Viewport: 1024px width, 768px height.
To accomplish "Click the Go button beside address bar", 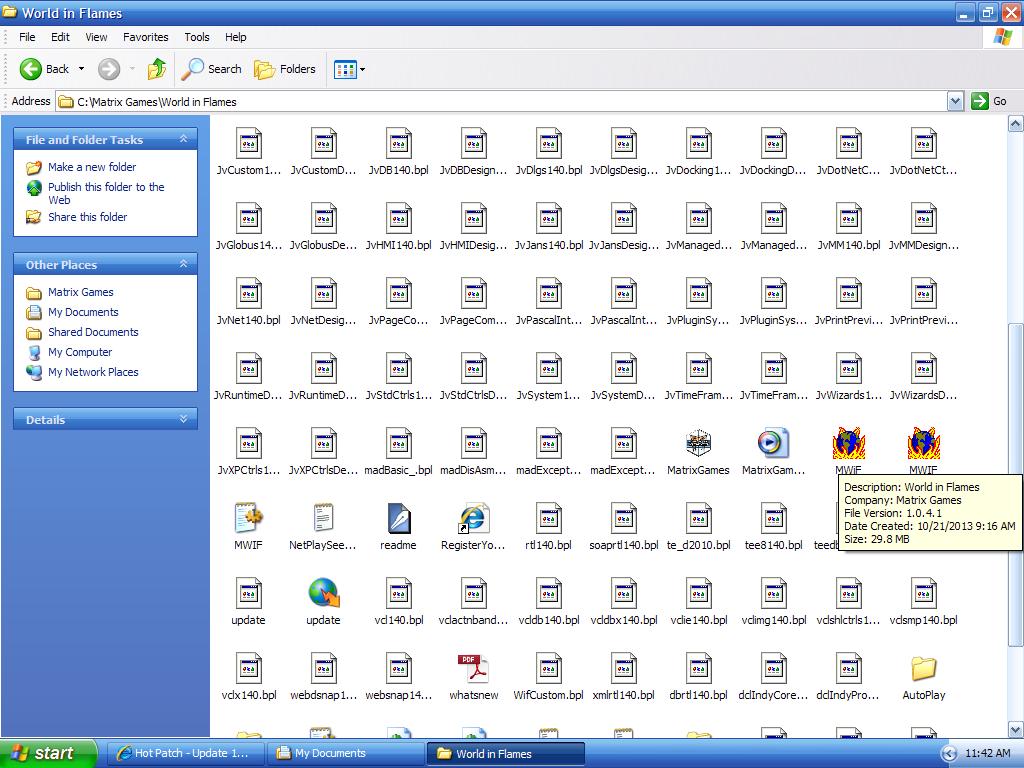I will click(x=989, y=101).
